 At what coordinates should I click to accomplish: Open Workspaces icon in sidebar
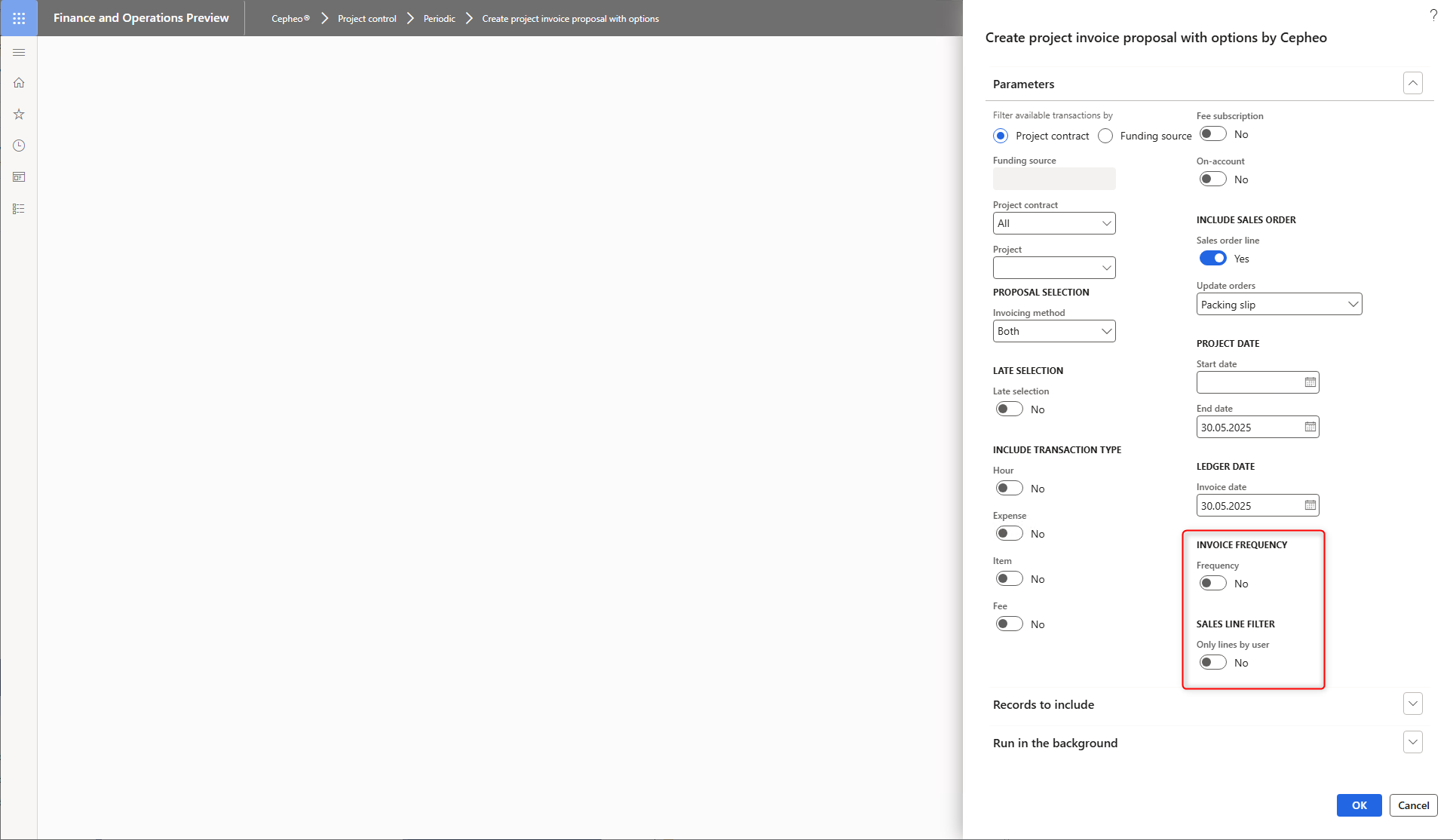coord(19,177)
